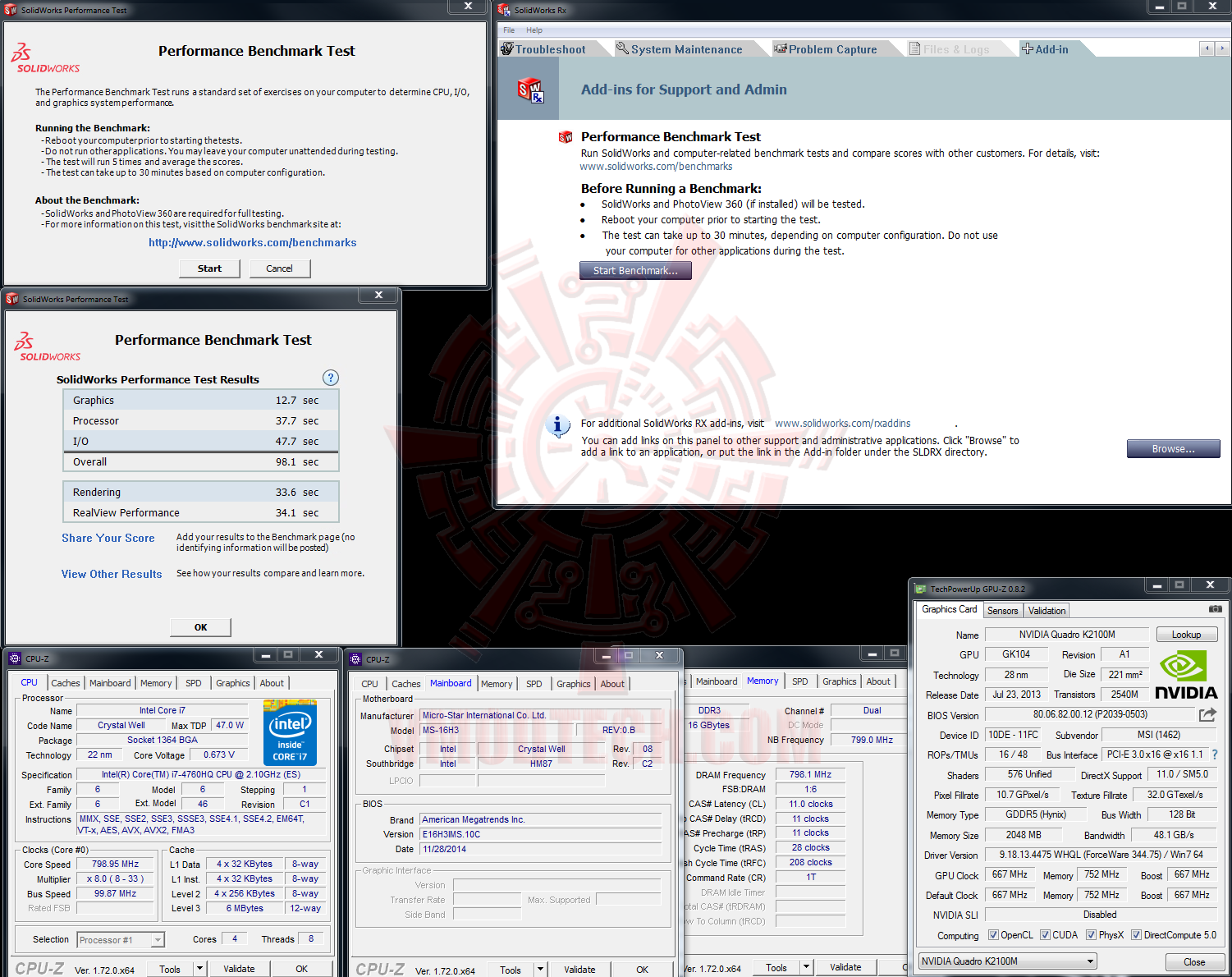
Task: Click the title bar icon of the Start/Cancel dialog
Action: tap(11, 10)
